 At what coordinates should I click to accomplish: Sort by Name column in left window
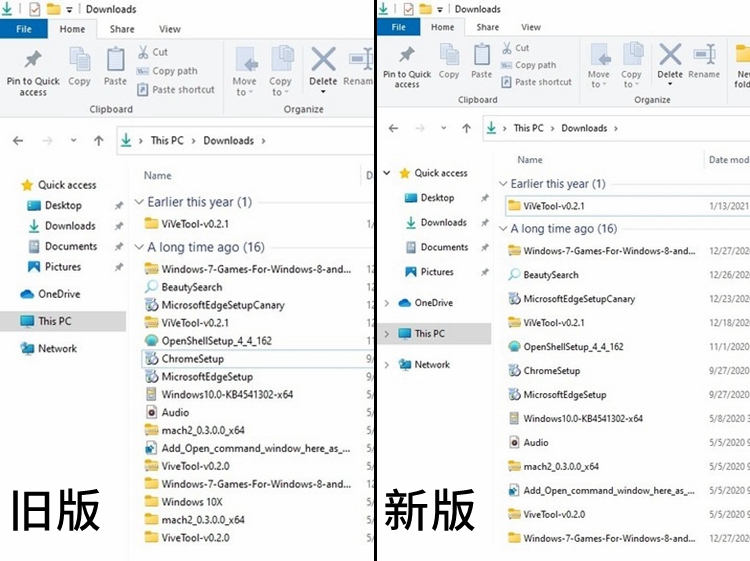[157, 176]
